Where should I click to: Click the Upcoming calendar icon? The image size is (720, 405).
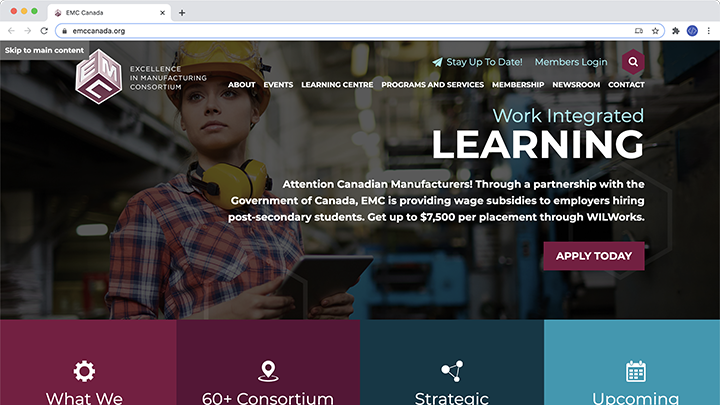tap(636, 371)
